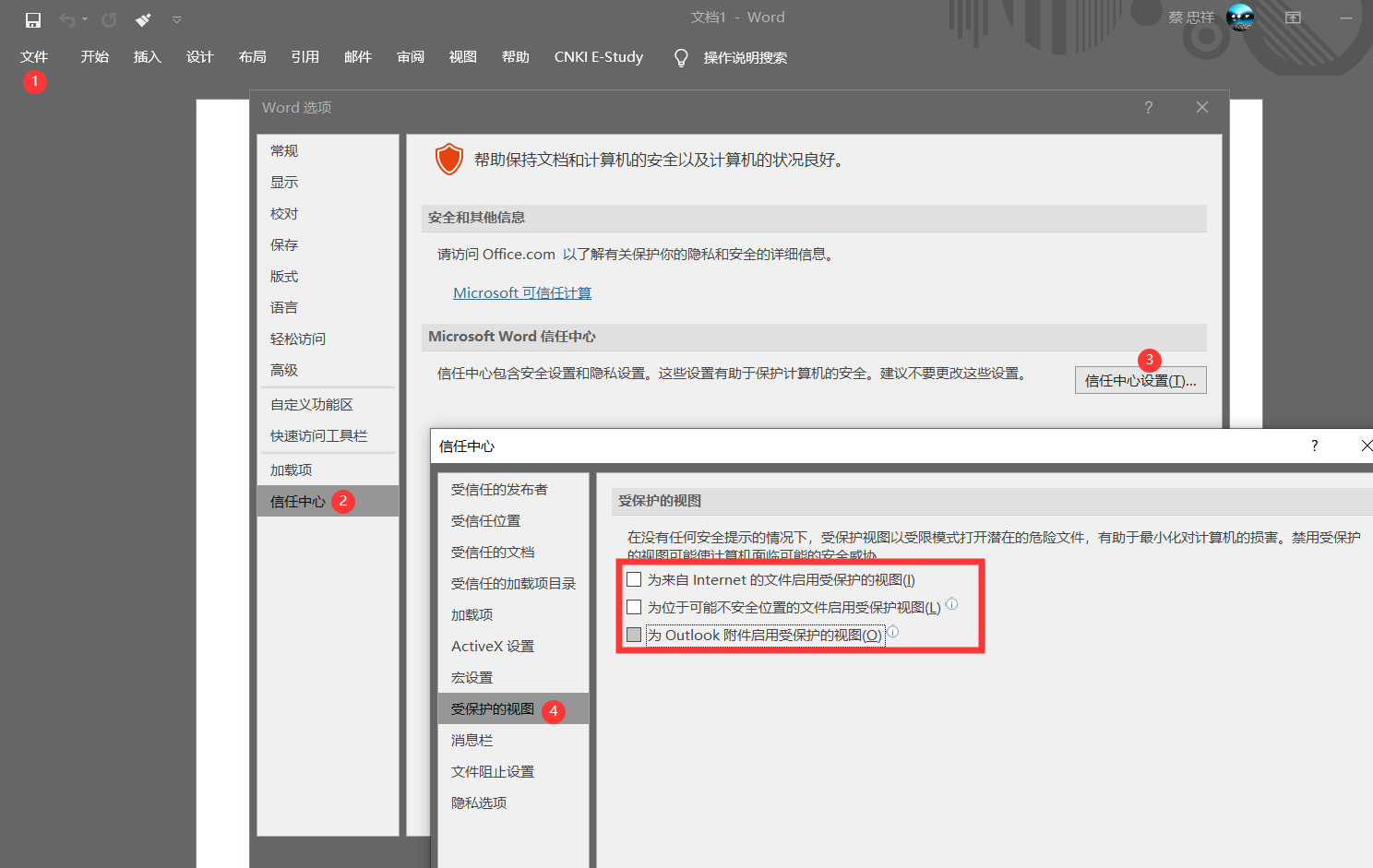Switch to the 引用 ribbon tab
This screenshot has height=868, width=1373.
pos(305,57)
